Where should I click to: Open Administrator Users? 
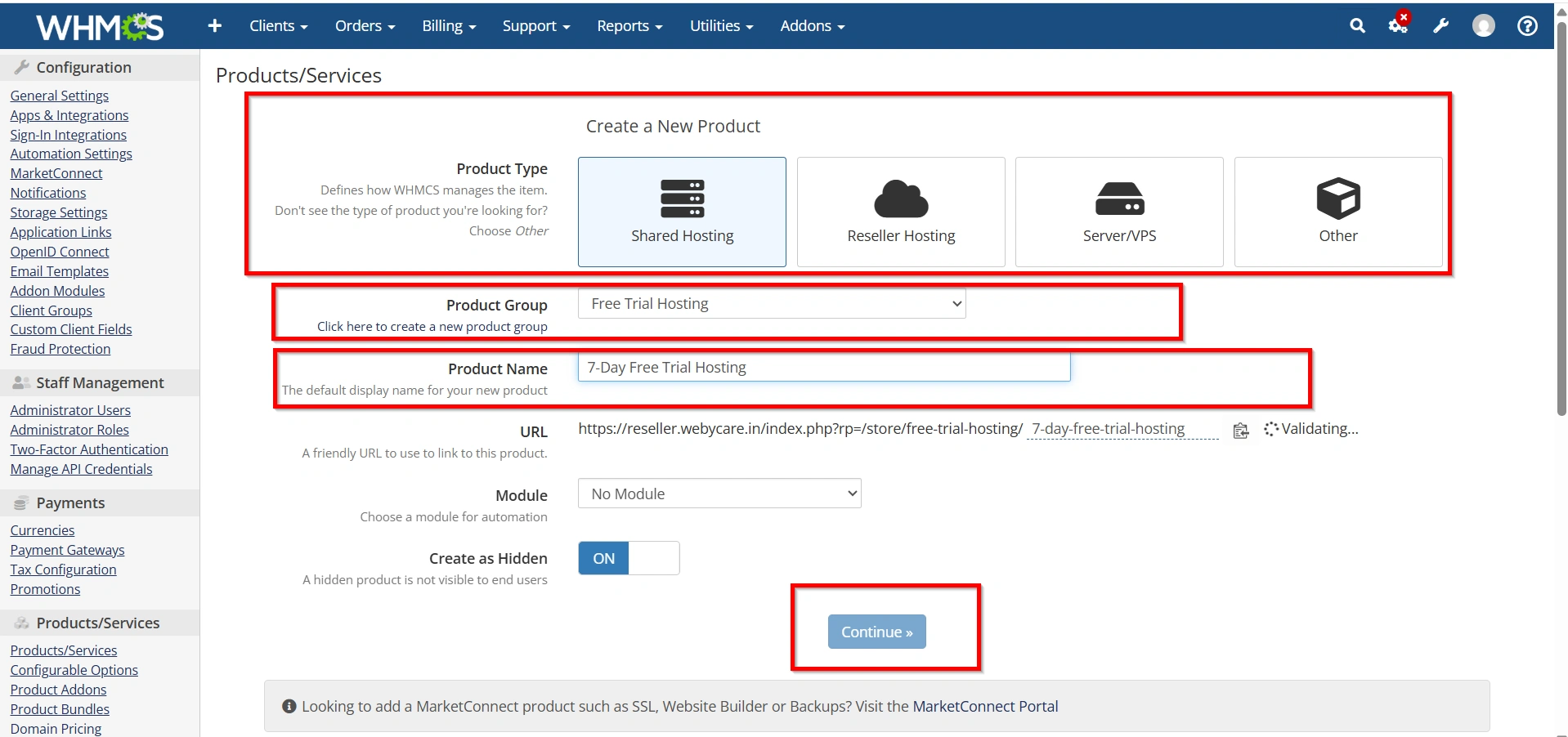(x=70, y=410)
